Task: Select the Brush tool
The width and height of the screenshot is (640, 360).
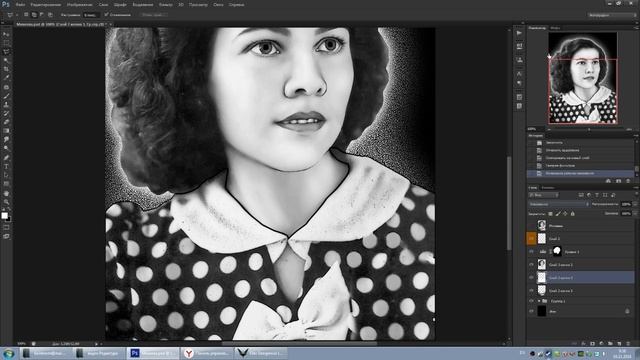Action: (6, 96)
